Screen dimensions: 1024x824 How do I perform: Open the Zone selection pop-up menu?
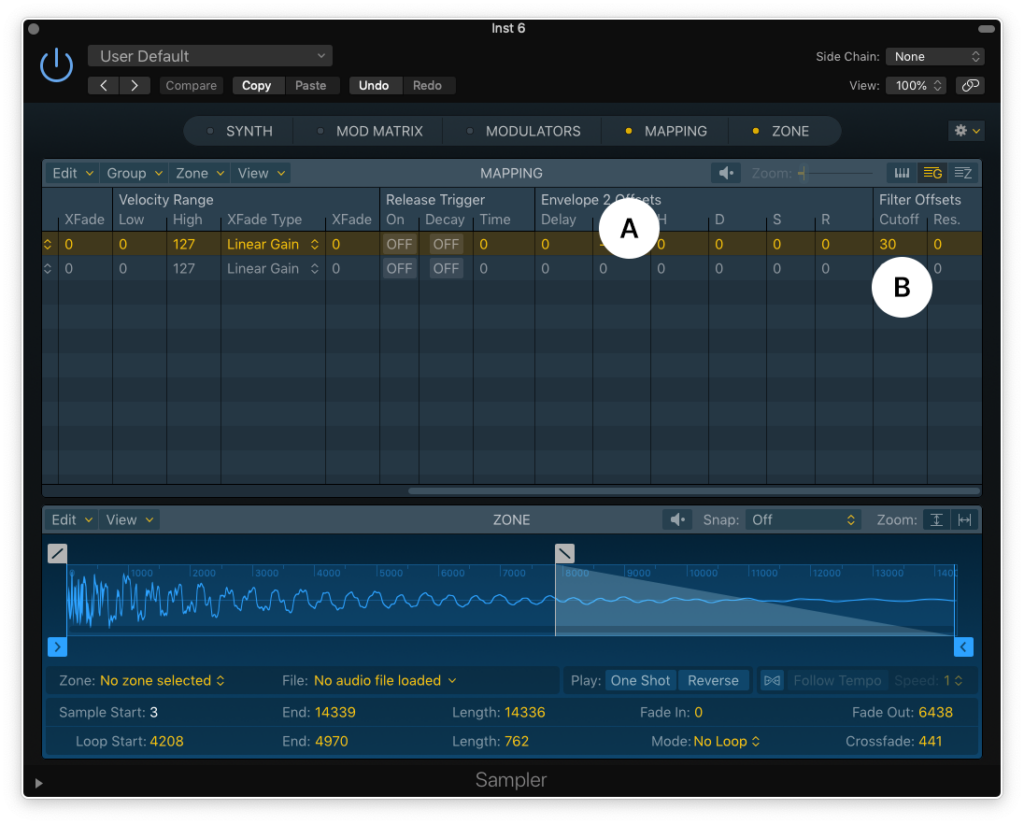click(x=162, y=680)
